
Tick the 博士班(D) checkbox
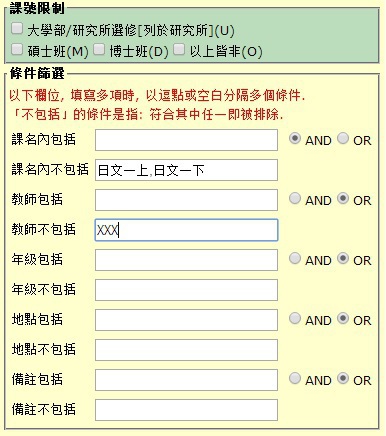coord(99,49)
